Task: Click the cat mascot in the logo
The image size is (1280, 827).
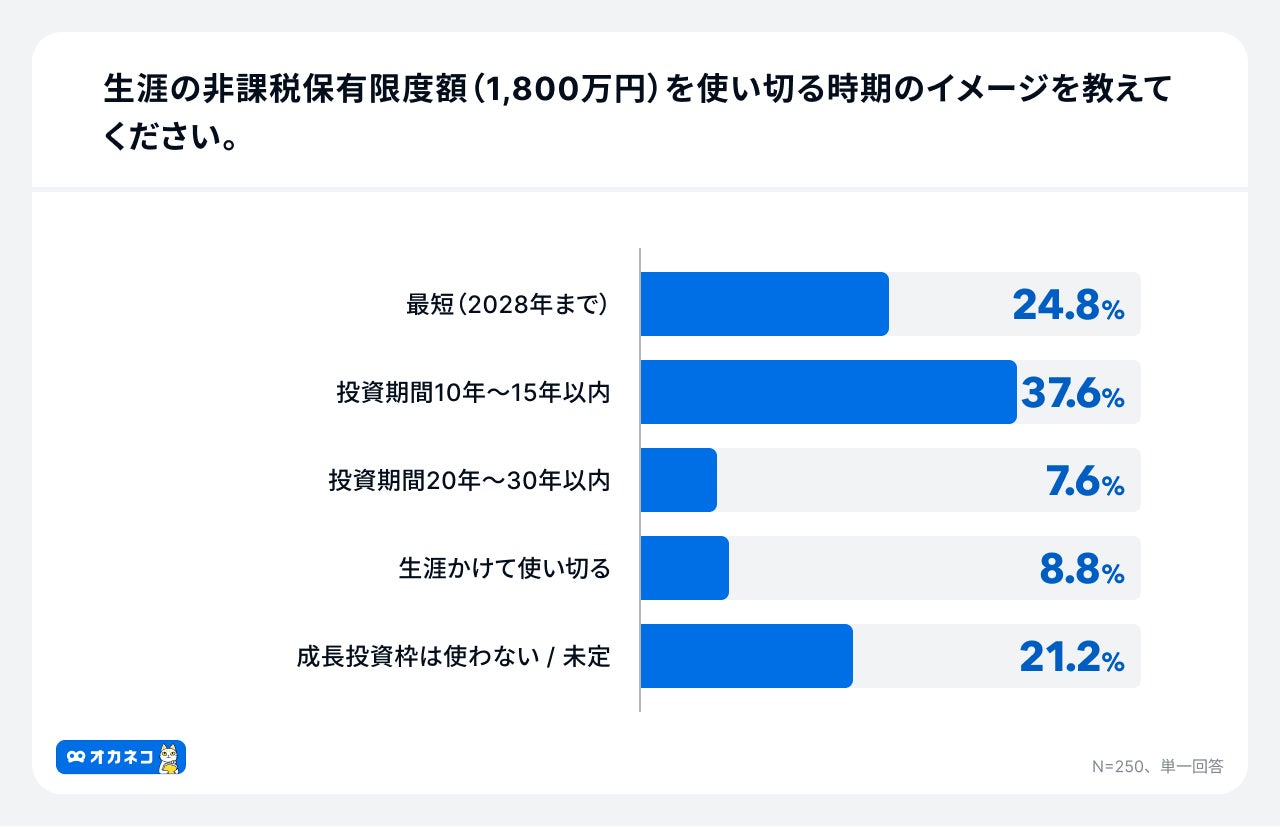Action: click(171, 758)
